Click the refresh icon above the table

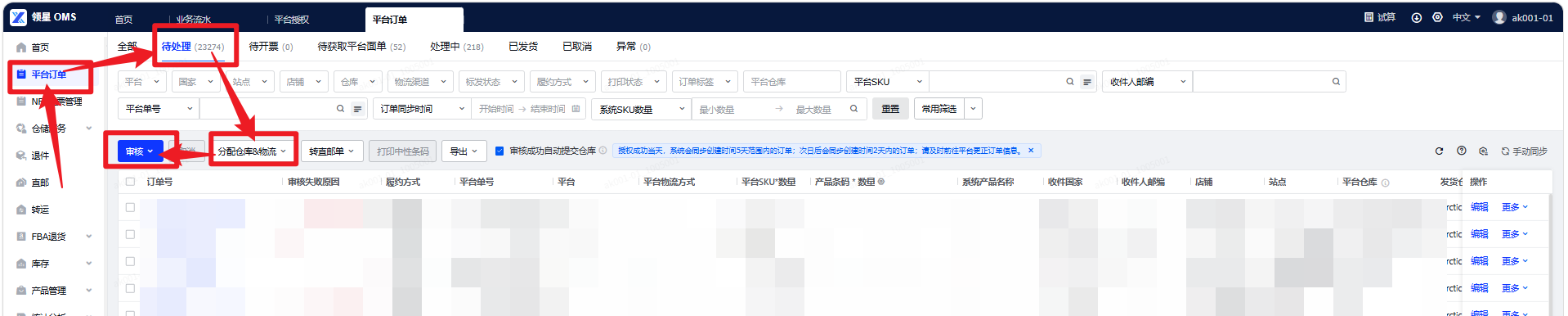click(x=1440, y=151)
